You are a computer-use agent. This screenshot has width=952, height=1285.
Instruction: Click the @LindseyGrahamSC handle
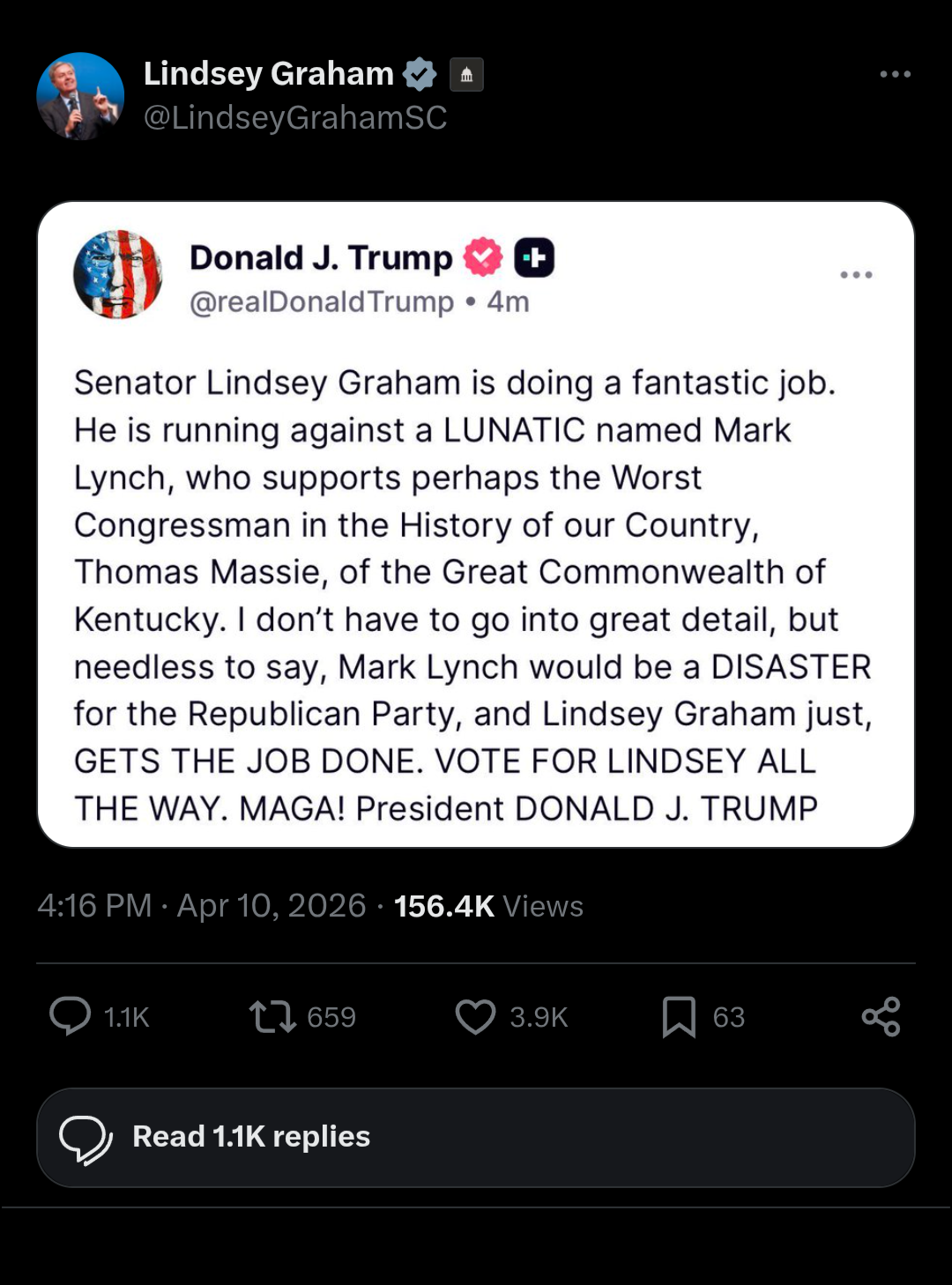295,117
